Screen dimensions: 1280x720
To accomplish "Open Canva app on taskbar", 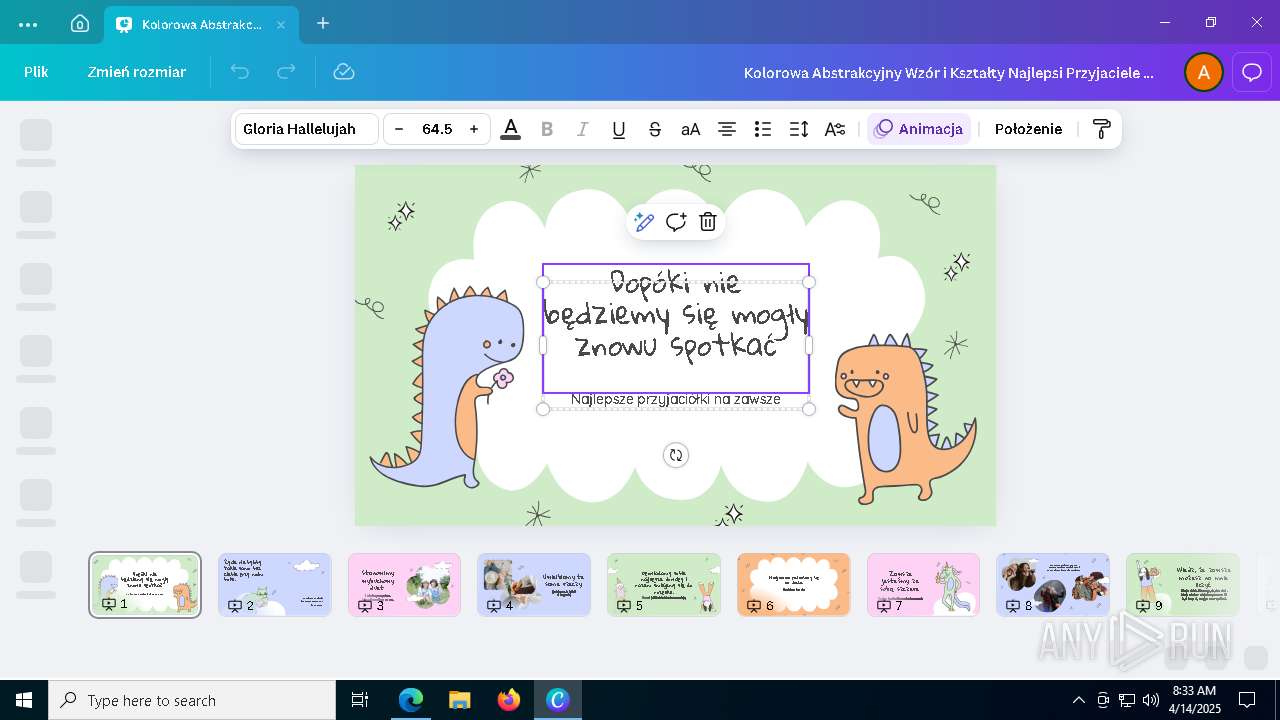I will 558,700.
